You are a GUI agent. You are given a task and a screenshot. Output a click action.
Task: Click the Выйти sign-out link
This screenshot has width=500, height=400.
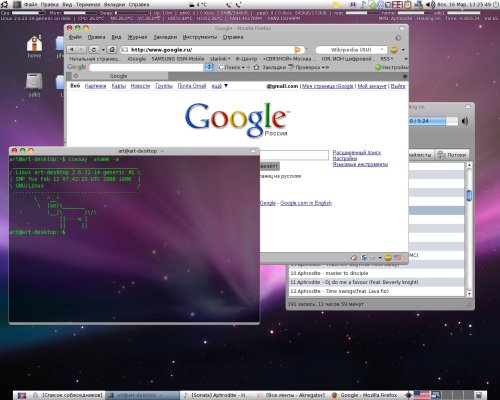[x=398, y=86]
